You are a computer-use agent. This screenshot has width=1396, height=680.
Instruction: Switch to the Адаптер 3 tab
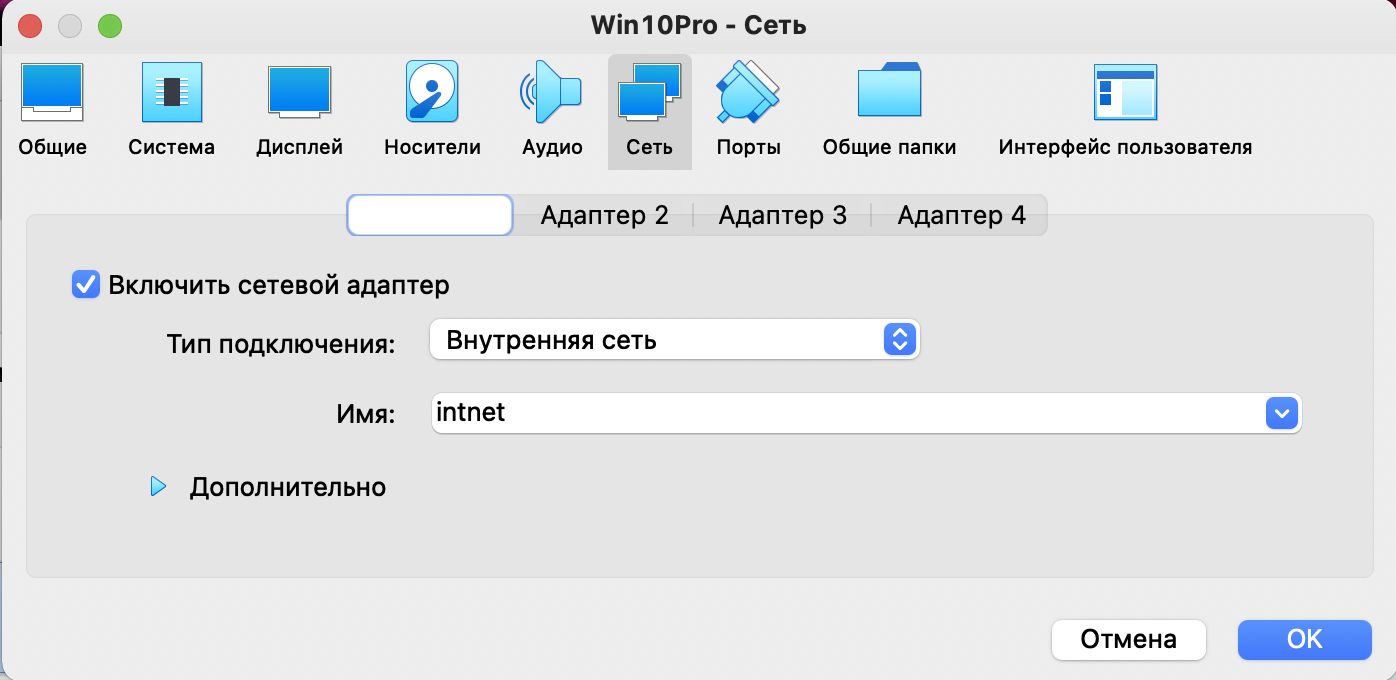point(782,215)
